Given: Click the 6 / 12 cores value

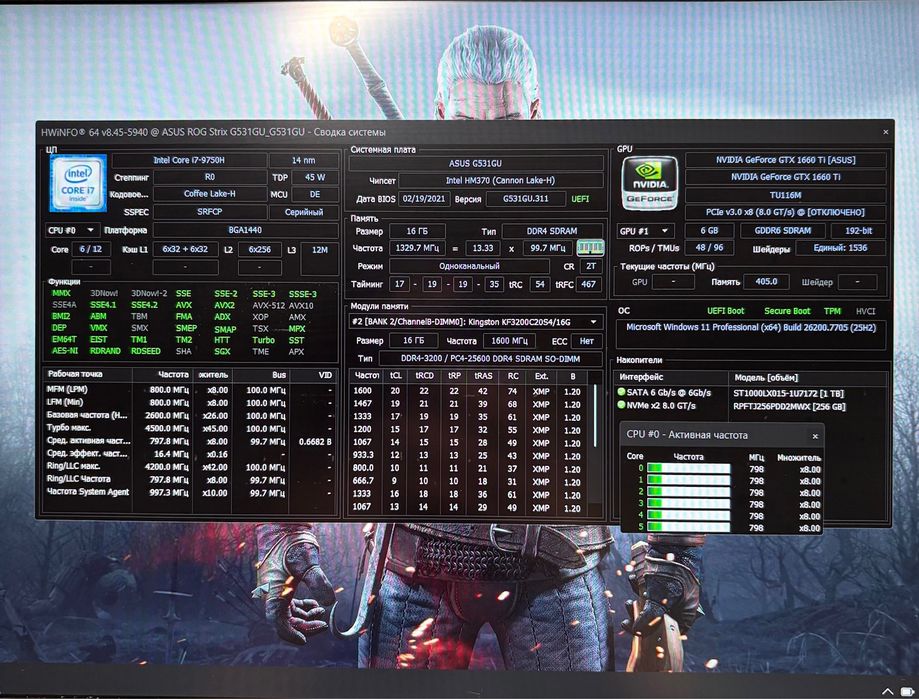Looking at the screenshot, I should tap(91, 249).
